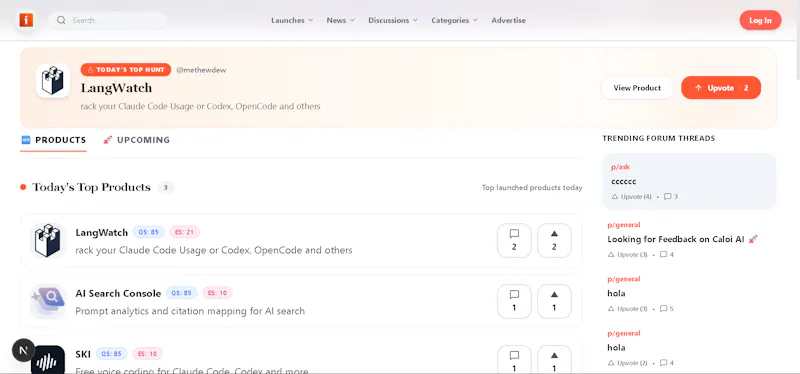Screen dimensions: 800x374
Task: Open LangWatch title in the banner
Action: tap(116, 88)
